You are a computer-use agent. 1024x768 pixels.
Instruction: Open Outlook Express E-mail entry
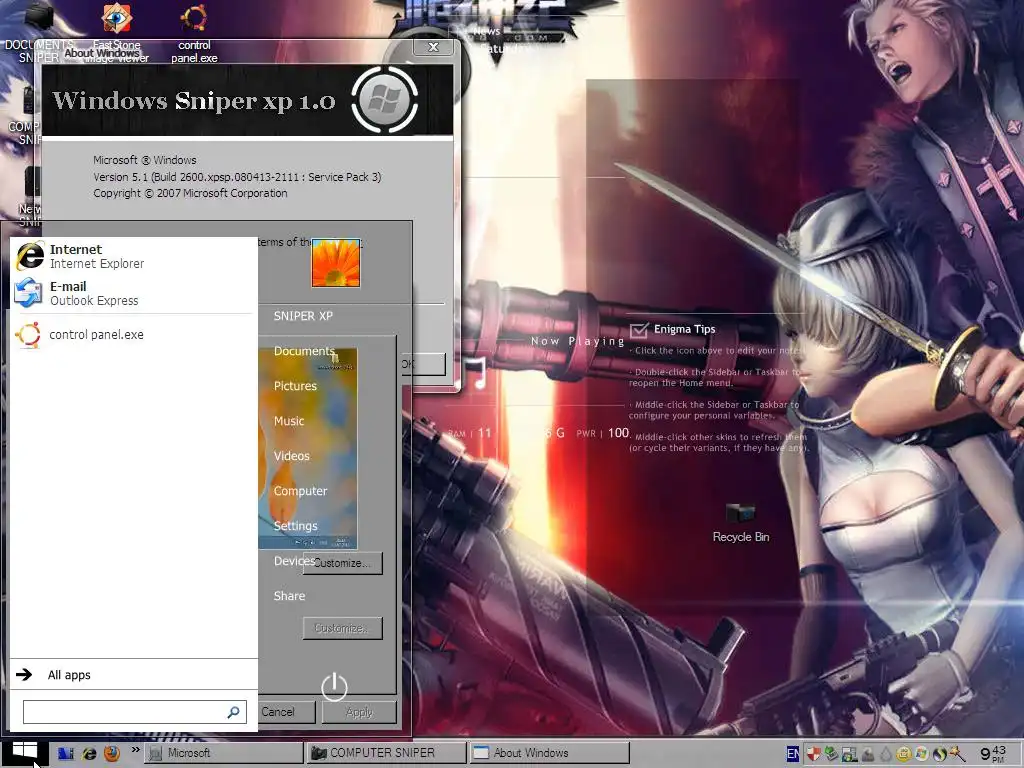point(134,293)
